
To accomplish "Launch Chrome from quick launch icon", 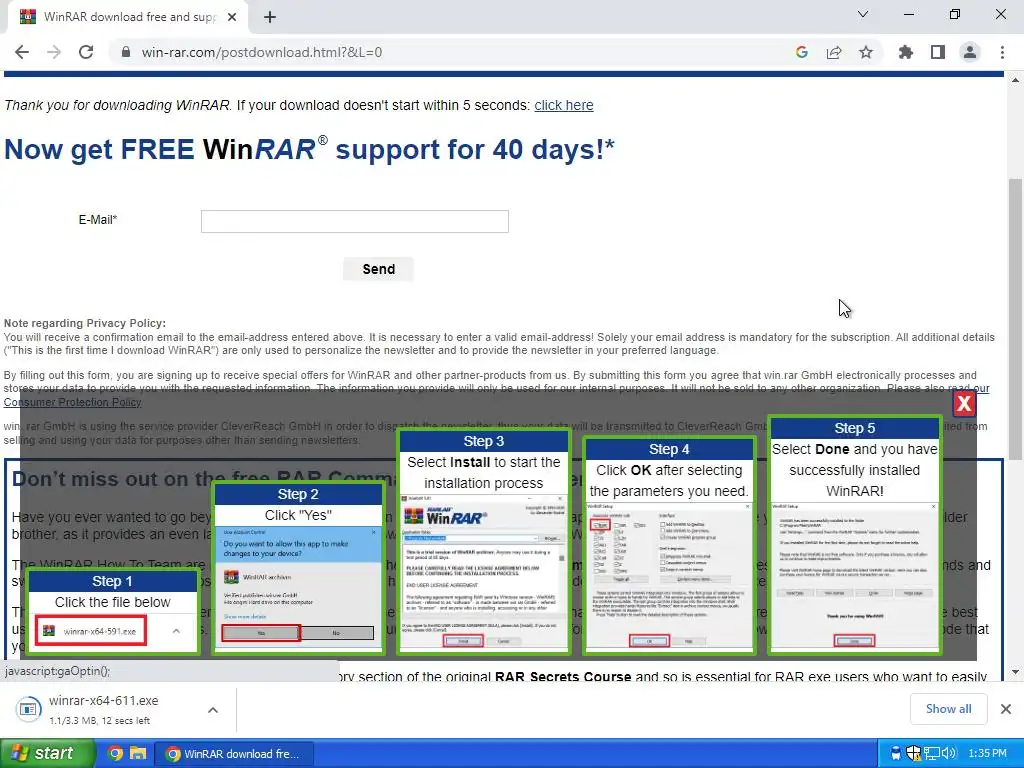I will pyautogui.click(x=115, y=754).
